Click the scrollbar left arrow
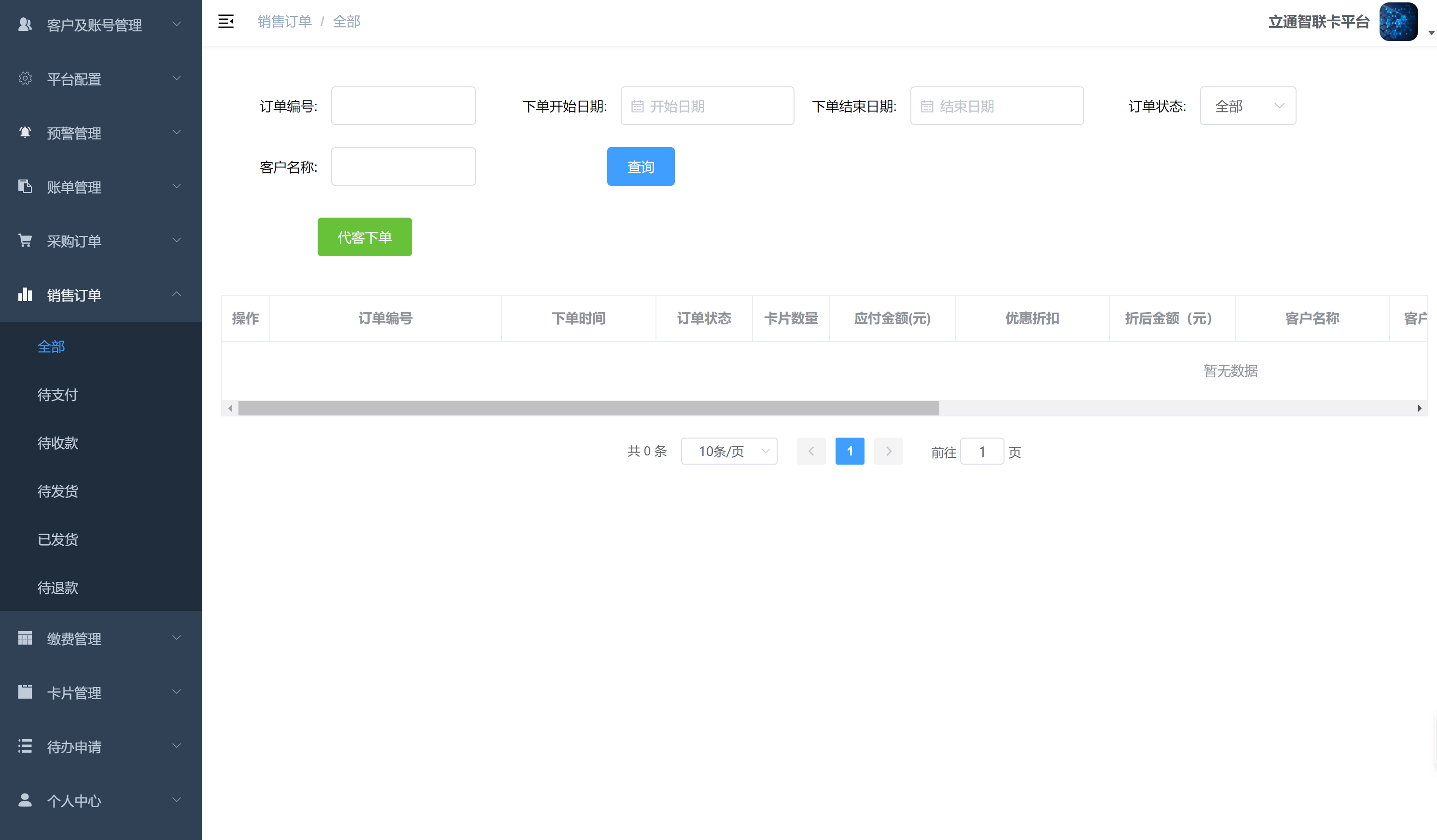Screen dimensions: 1437x840 click(x=230, y=408)
